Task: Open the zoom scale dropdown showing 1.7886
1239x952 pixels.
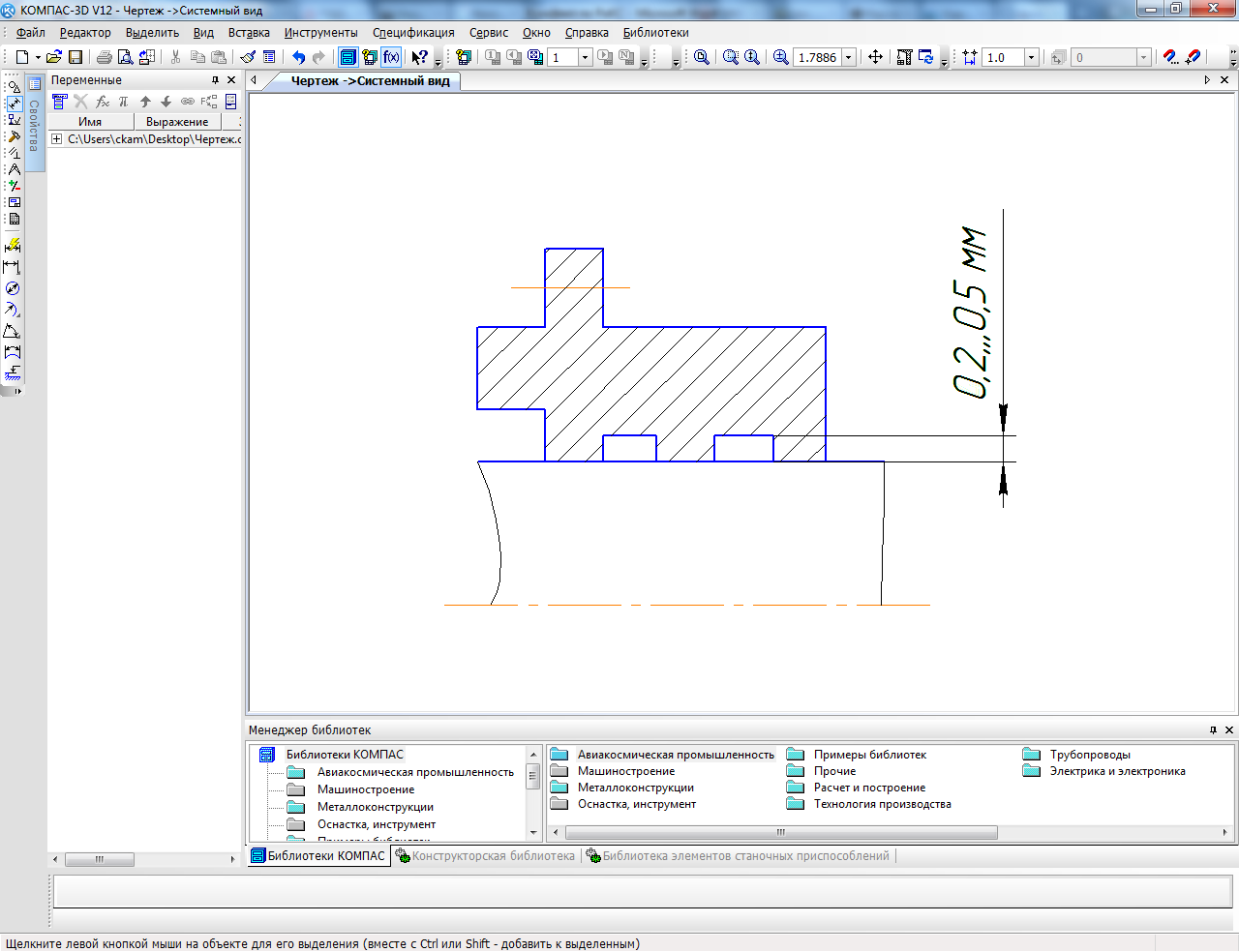Action: [849, 57]
